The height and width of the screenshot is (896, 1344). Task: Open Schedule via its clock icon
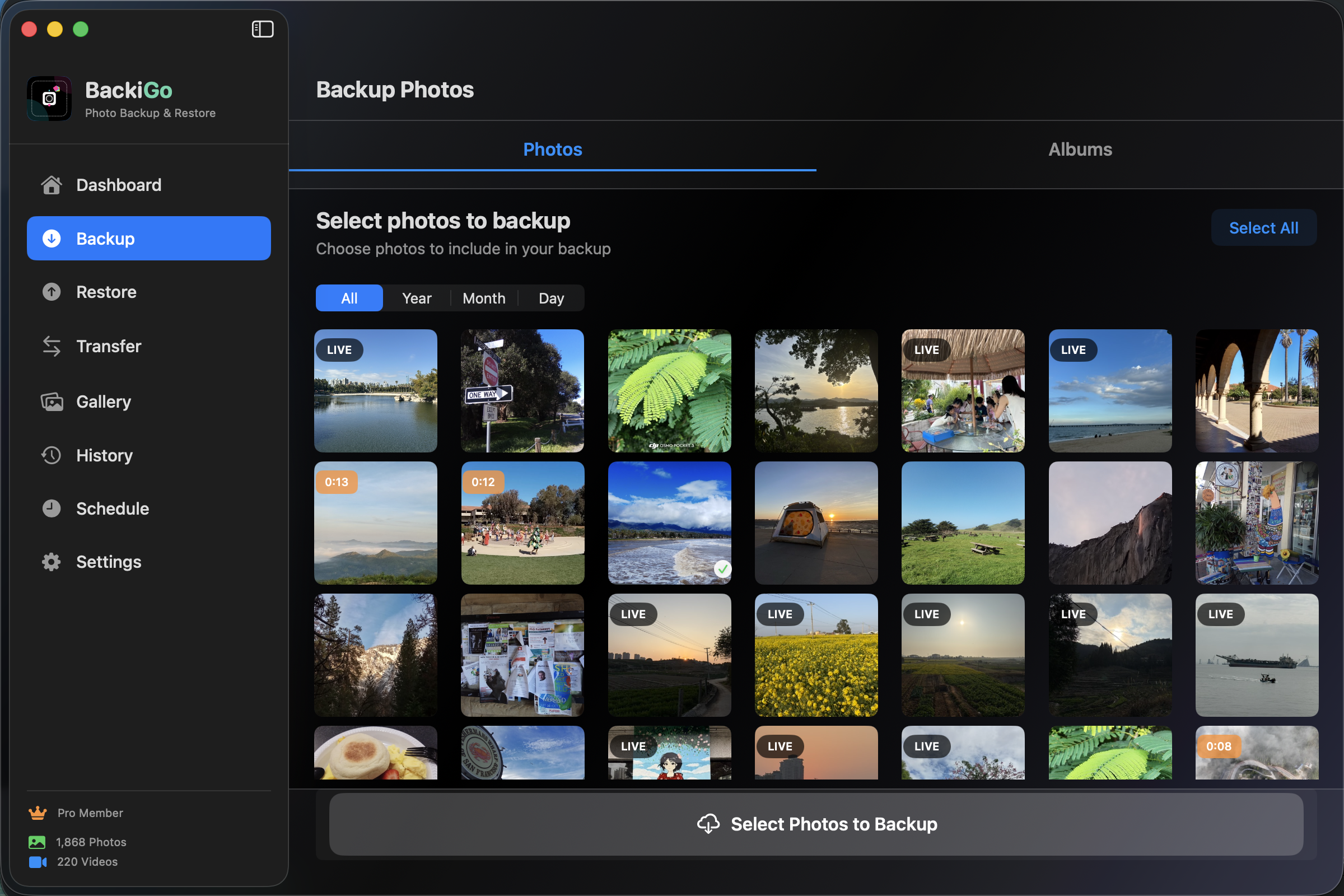(52, 508)
